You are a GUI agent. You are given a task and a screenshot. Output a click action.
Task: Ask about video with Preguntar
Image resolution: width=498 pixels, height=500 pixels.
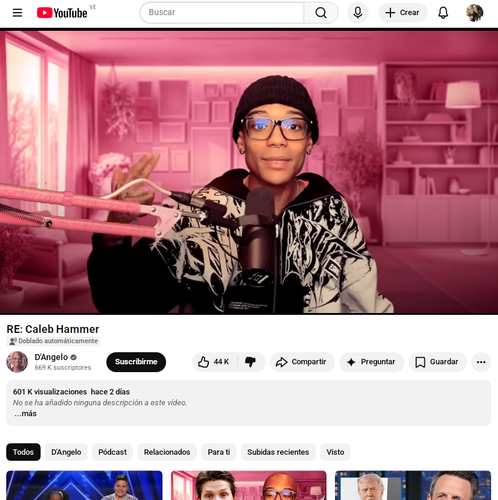(372, 362)
